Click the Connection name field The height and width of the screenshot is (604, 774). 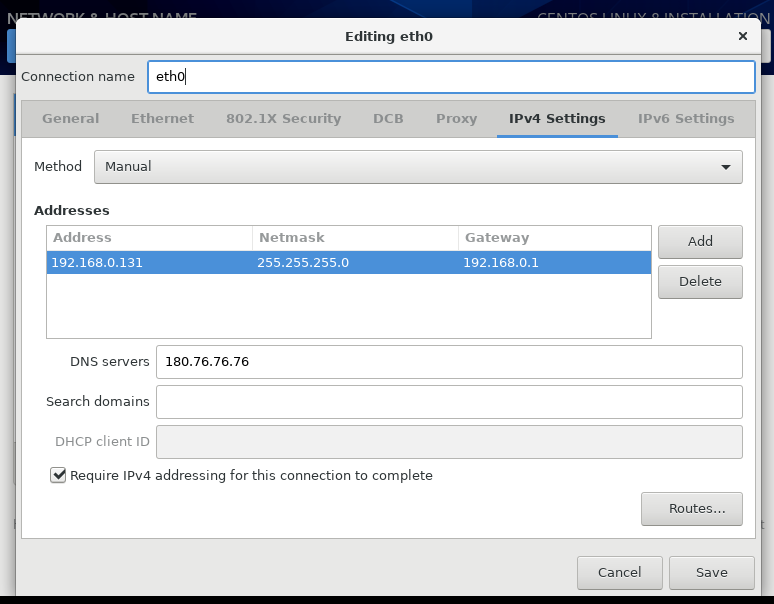450,77
